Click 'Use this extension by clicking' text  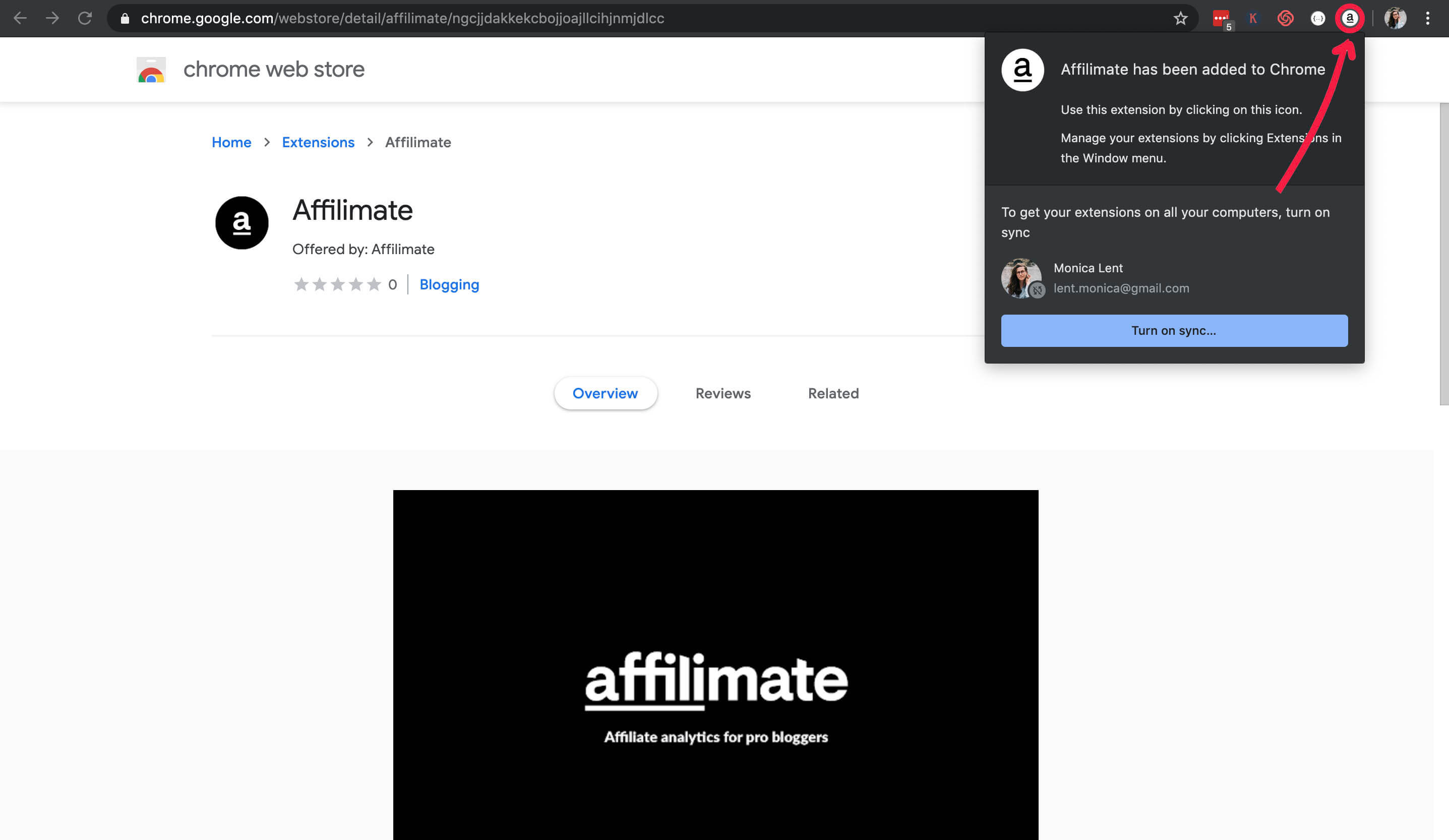click(1181, 109)
